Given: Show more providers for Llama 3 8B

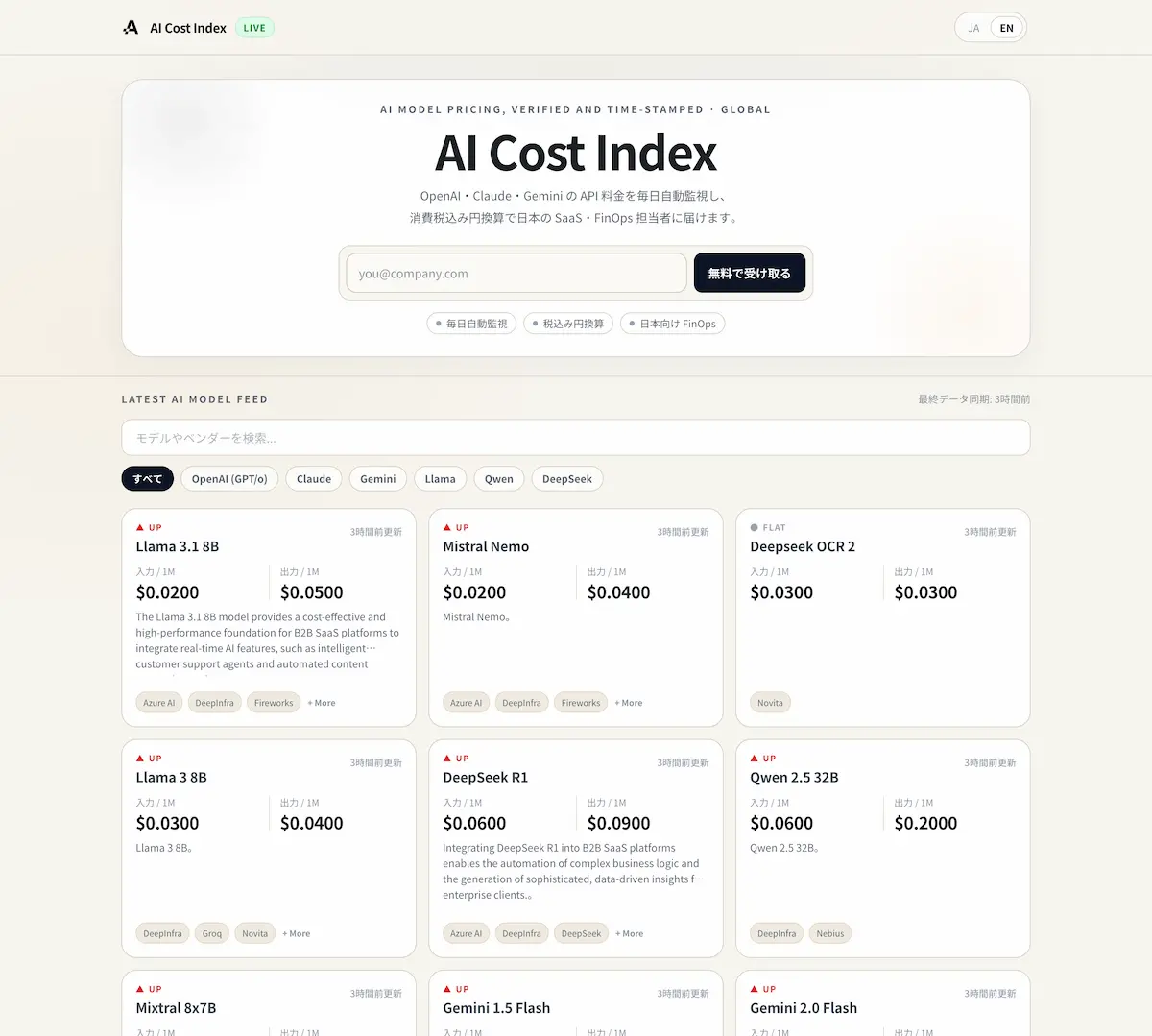Looking at the screenshot, I should pyautogui.click(x=296, y=932).
